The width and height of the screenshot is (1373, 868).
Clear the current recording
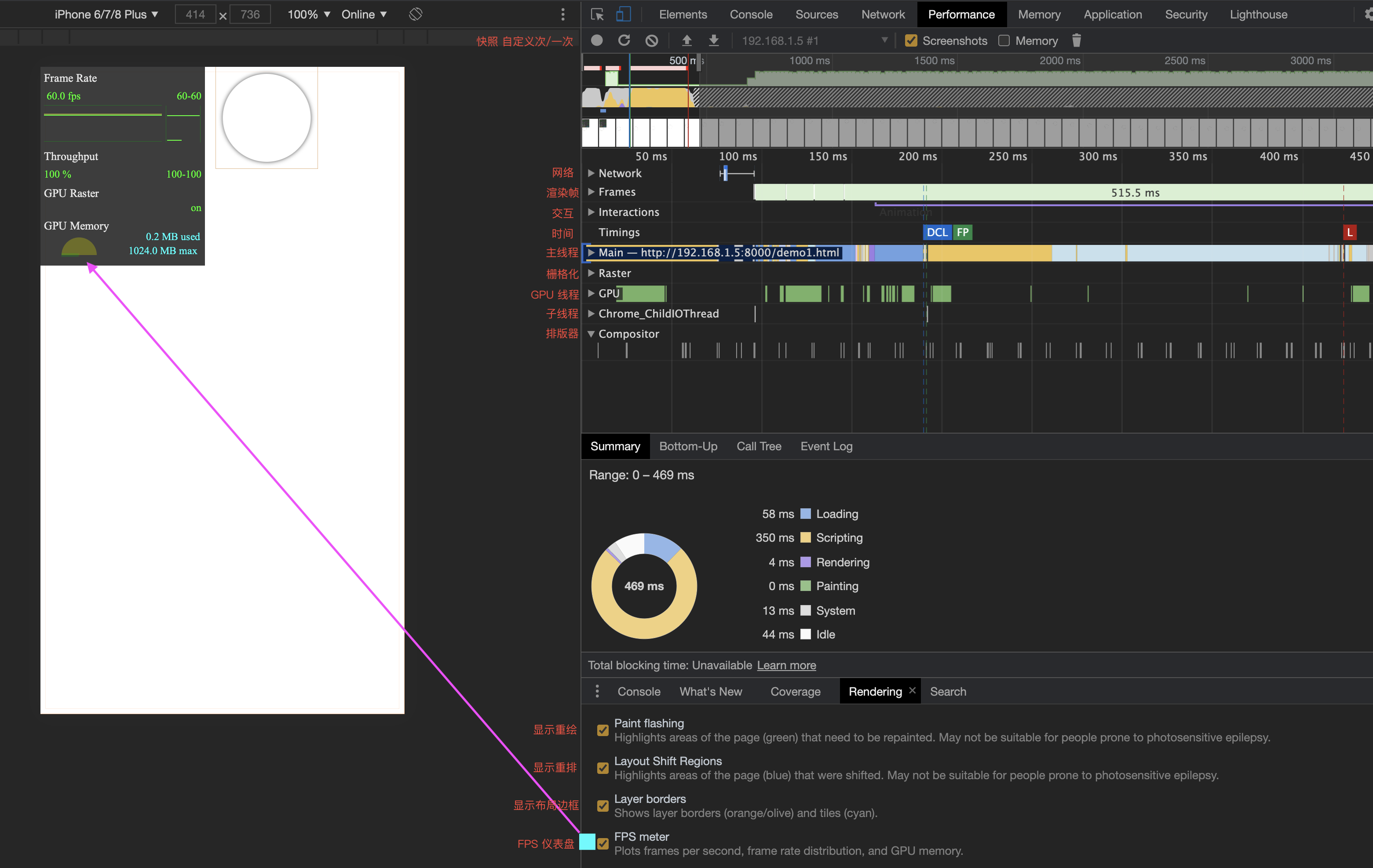[652, 40]
